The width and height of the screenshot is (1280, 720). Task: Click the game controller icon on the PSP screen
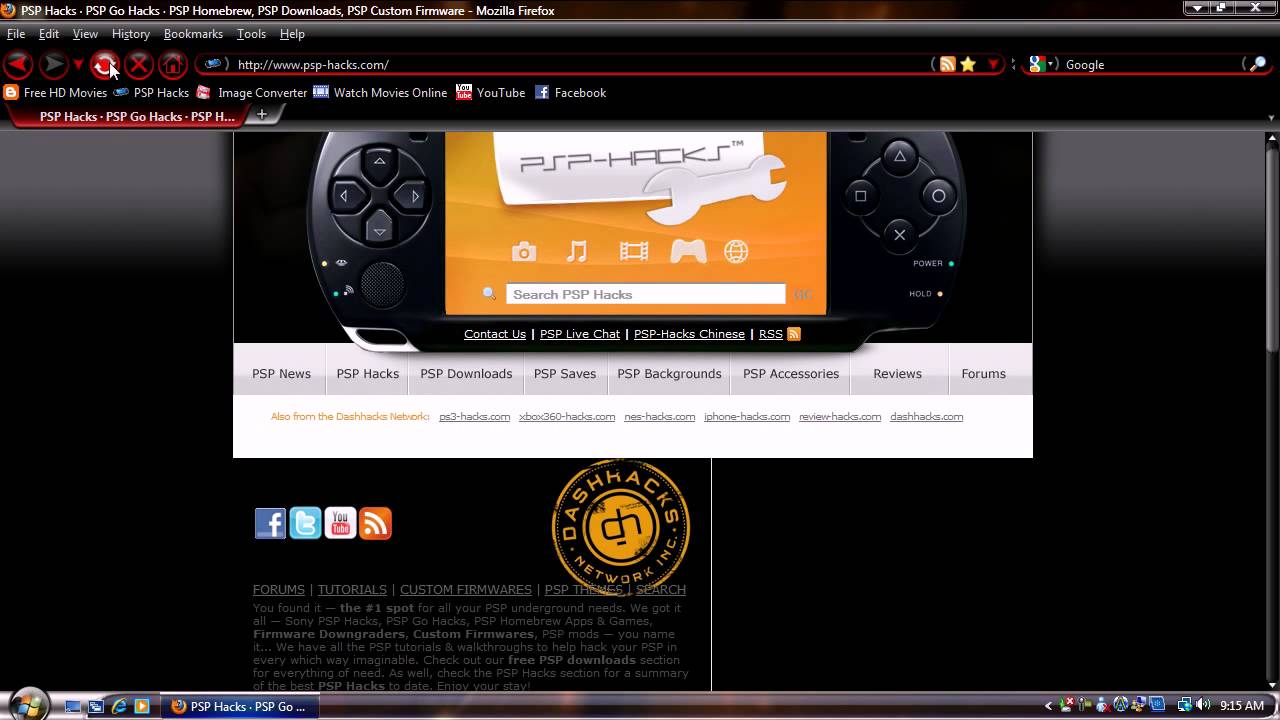click(688, 251)
